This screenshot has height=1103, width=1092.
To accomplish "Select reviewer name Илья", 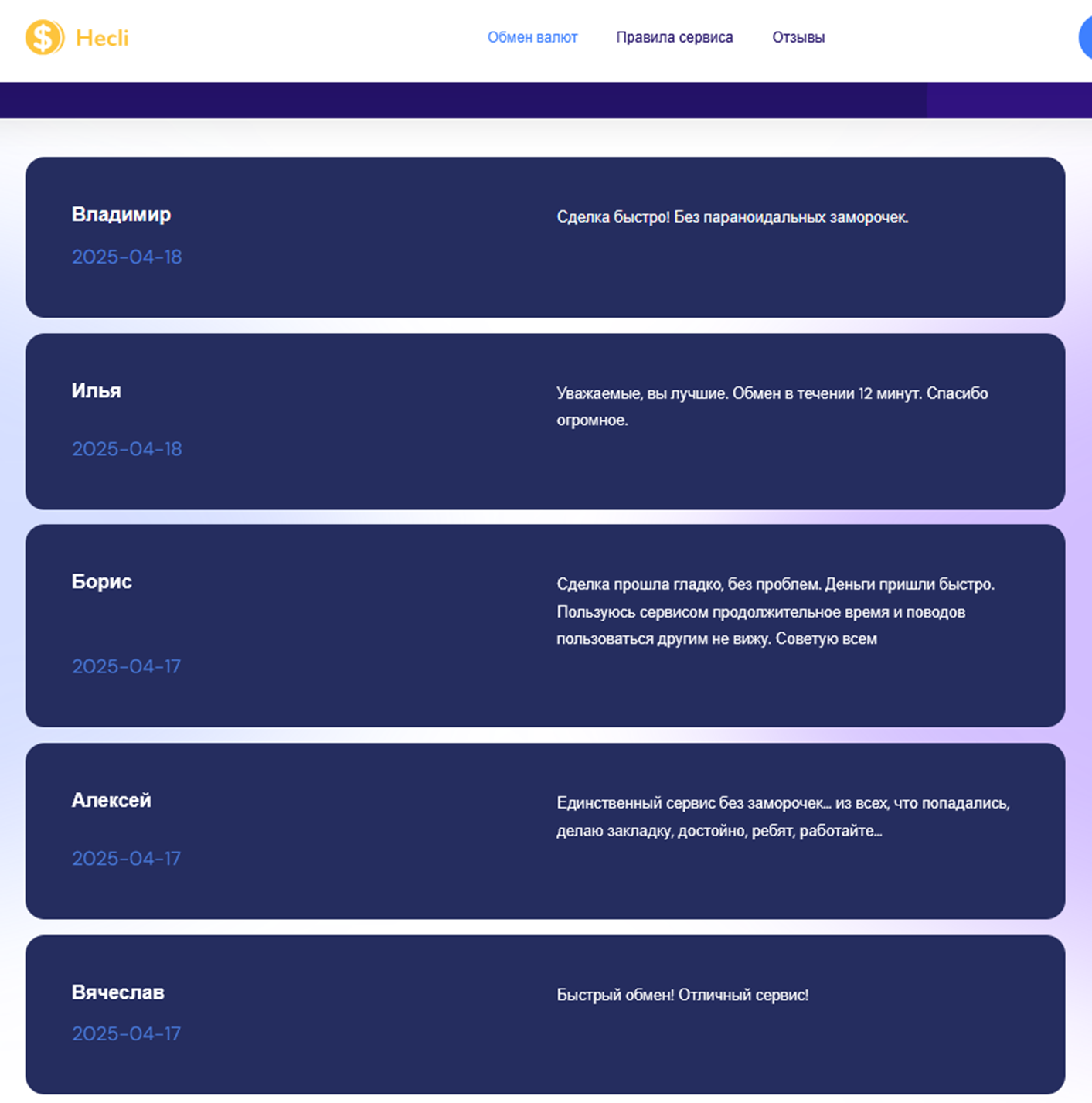I will tap(97, 390).
